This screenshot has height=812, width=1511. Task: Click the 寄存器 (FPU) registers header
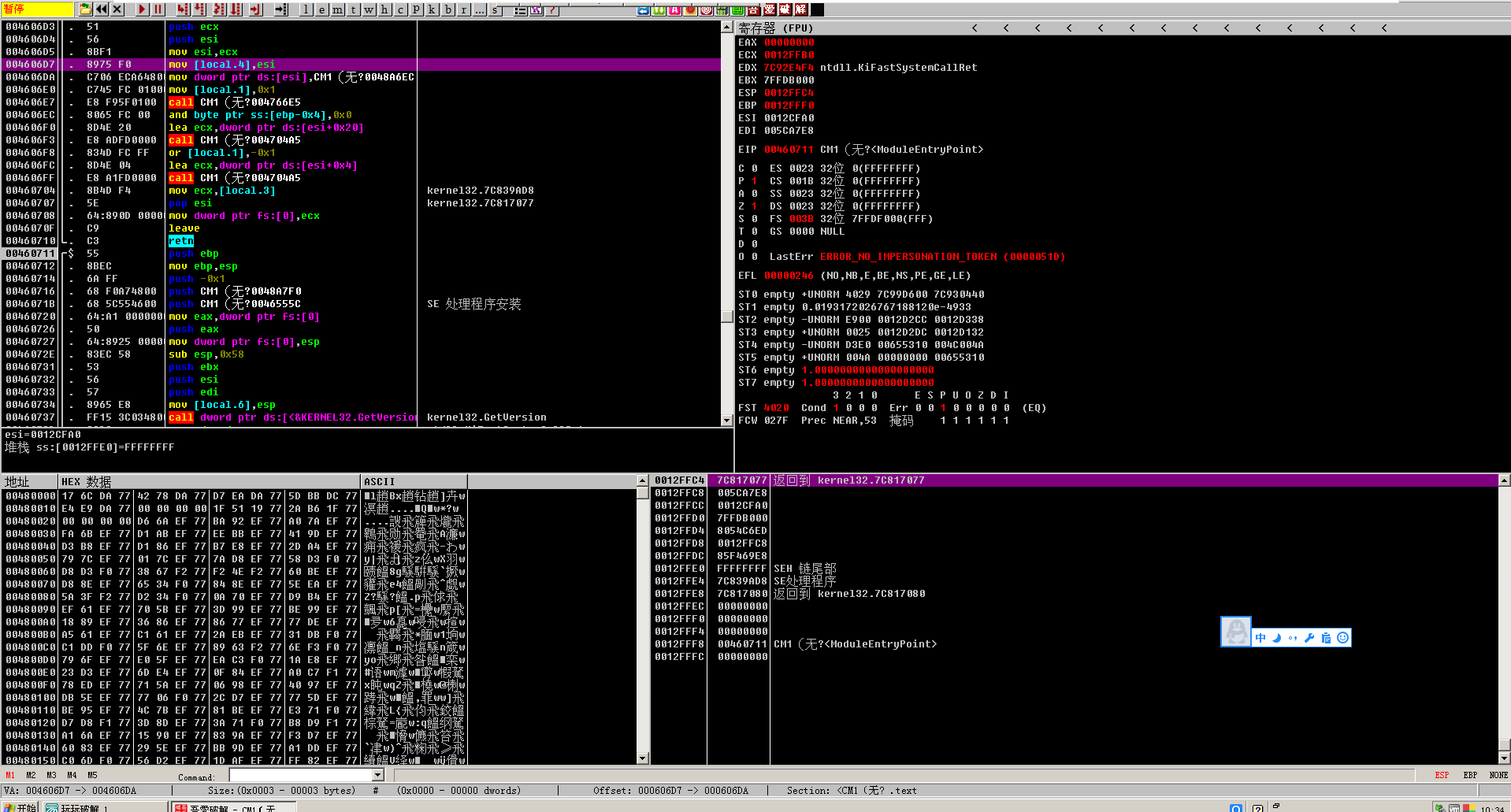point(775,28)
